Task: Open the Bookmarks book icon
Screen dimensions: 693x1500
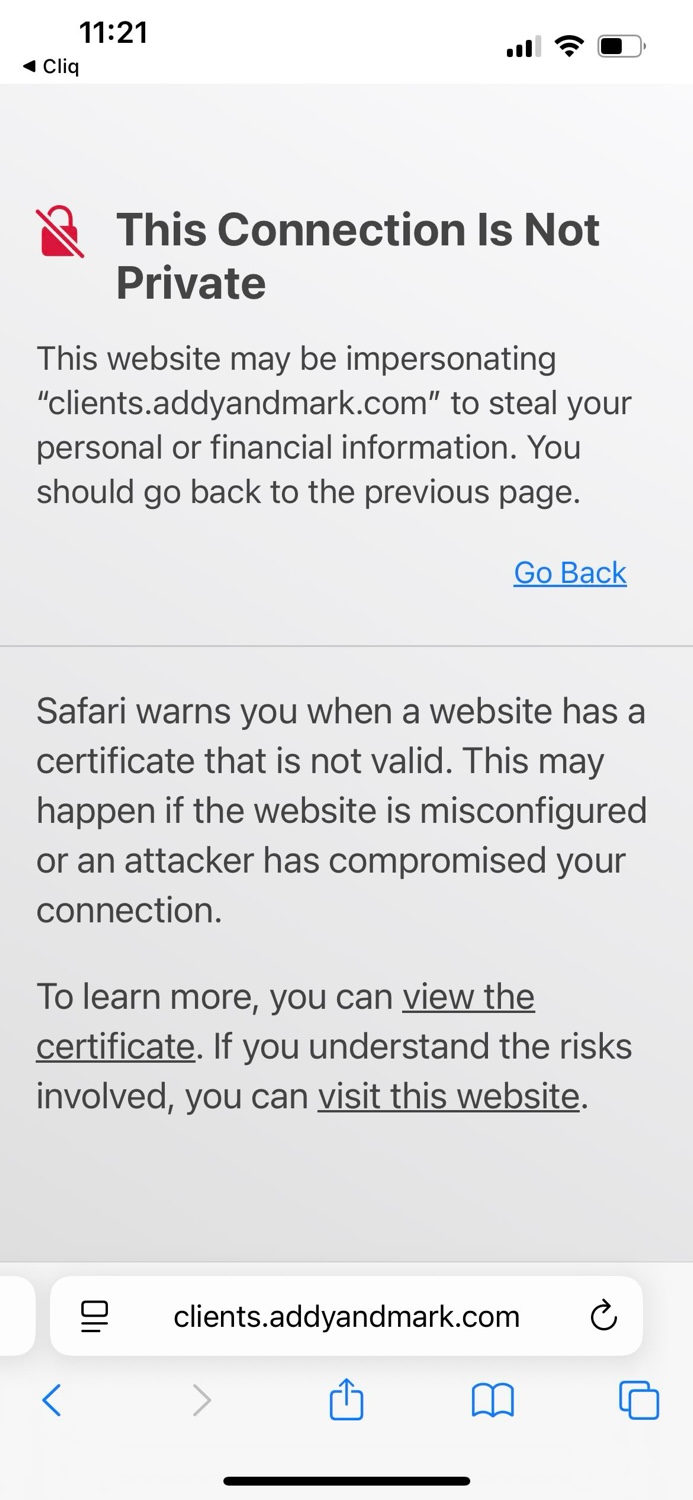Action: 492,1400
